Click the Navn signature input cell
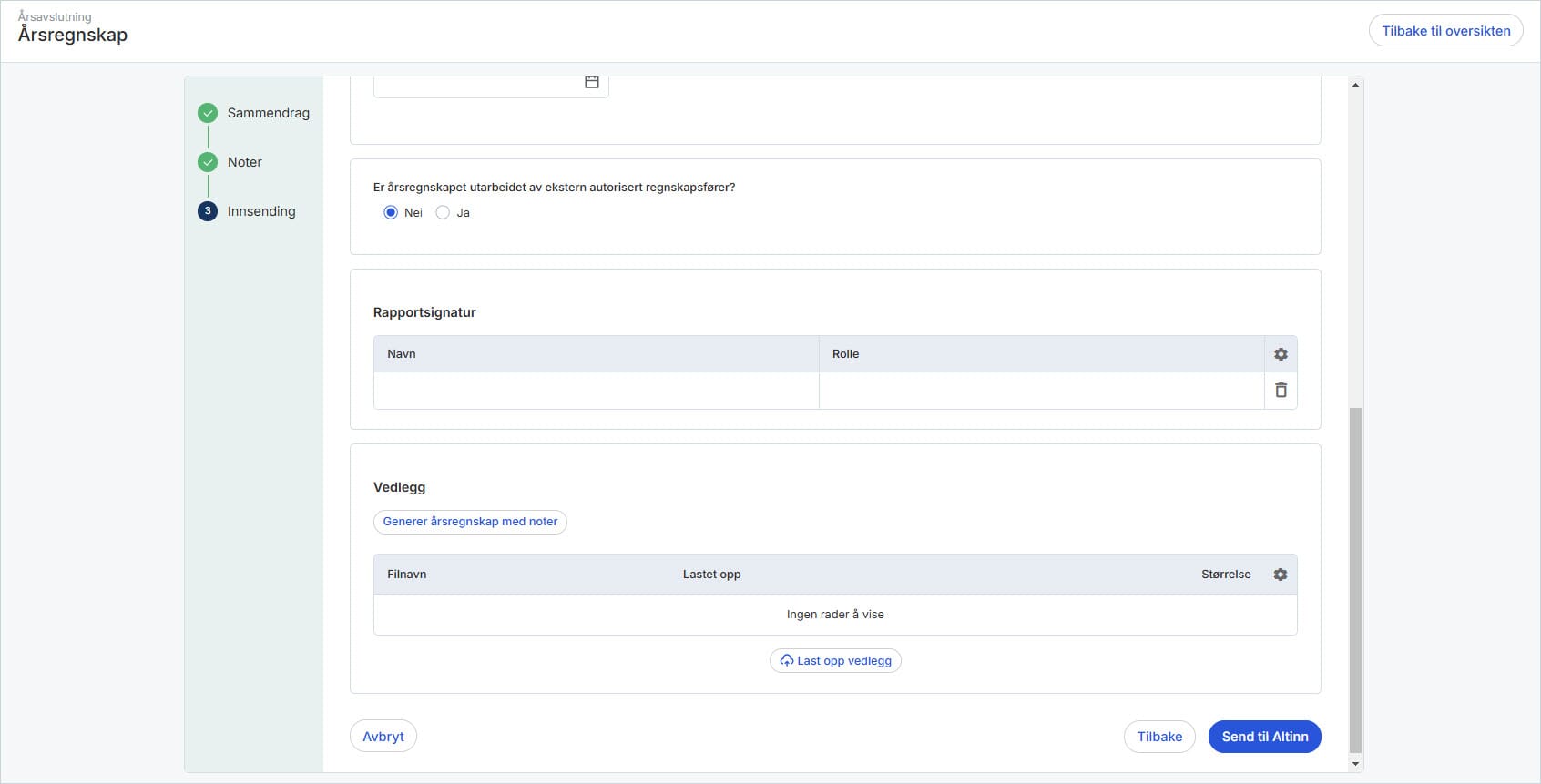1541x784 pixels. pyautogui.click(x=596, y=391)
